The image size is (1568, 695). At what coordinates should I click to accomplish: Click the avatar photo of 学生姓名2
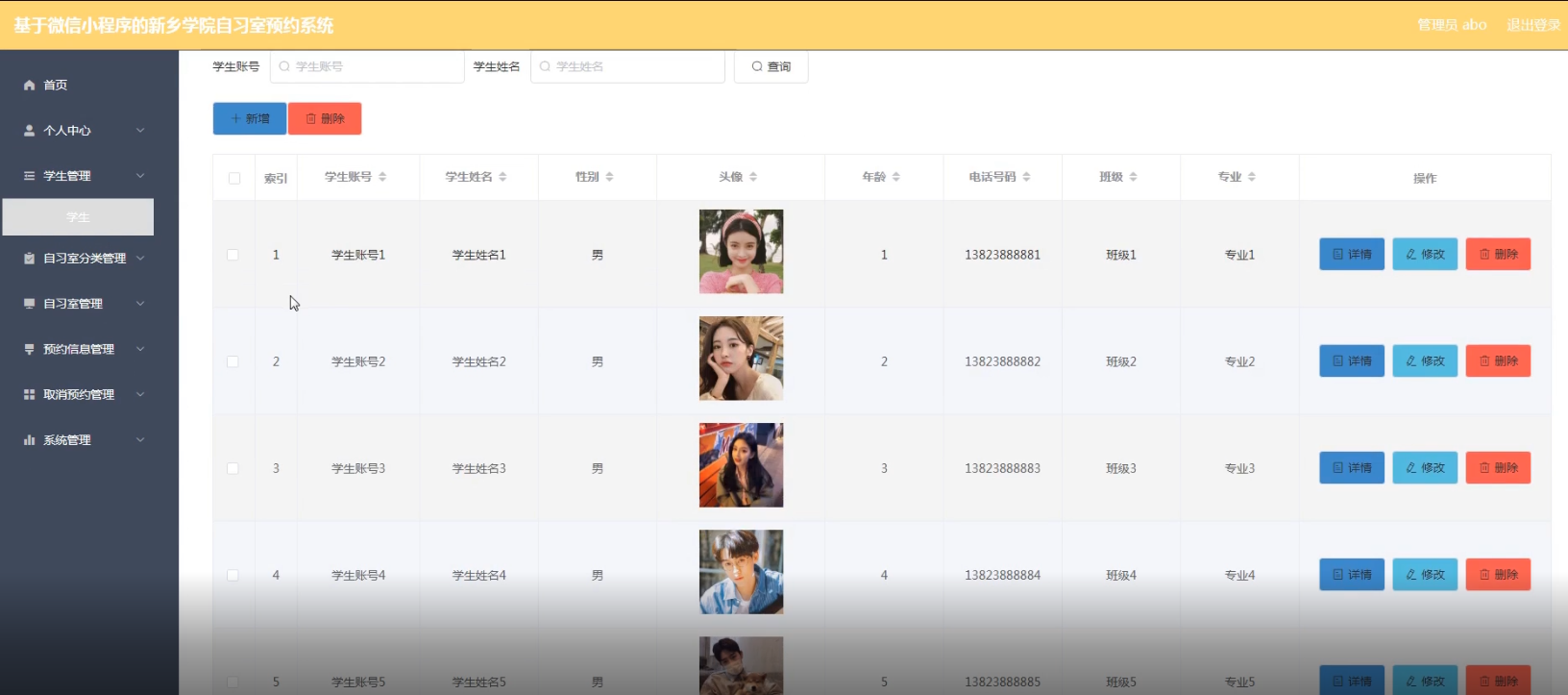(741, 359)
